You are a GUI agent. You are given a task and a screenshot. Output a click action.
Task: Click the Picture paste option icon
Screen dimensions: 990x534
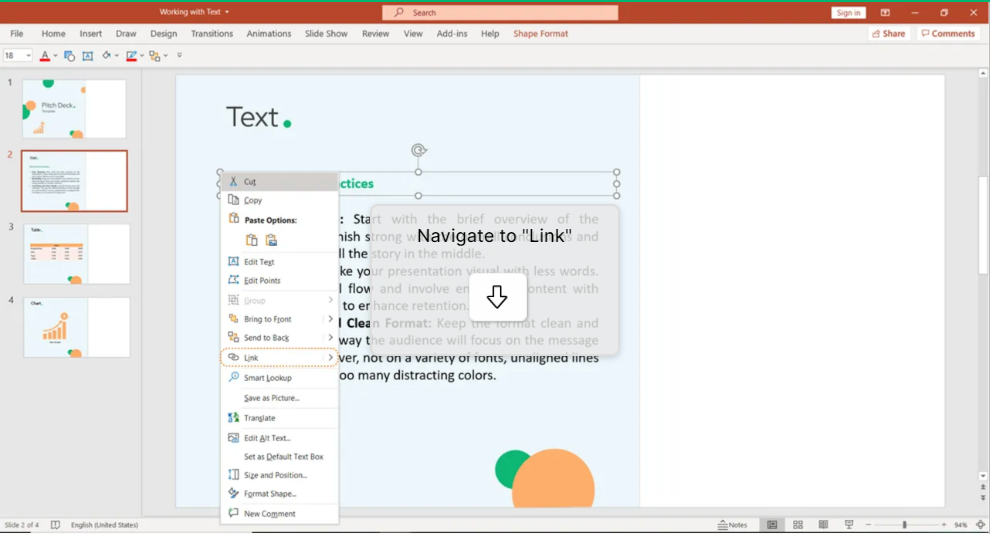tap(271, 240)
